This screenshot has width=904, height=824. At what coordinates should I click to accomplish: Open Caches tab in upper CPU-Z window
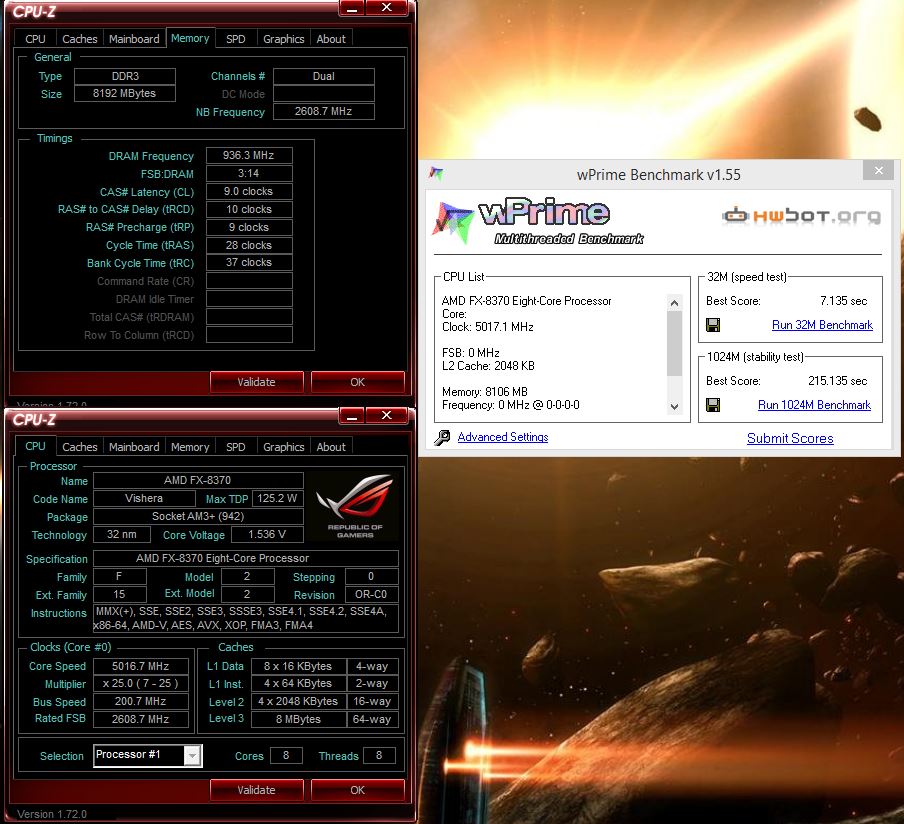80,39
